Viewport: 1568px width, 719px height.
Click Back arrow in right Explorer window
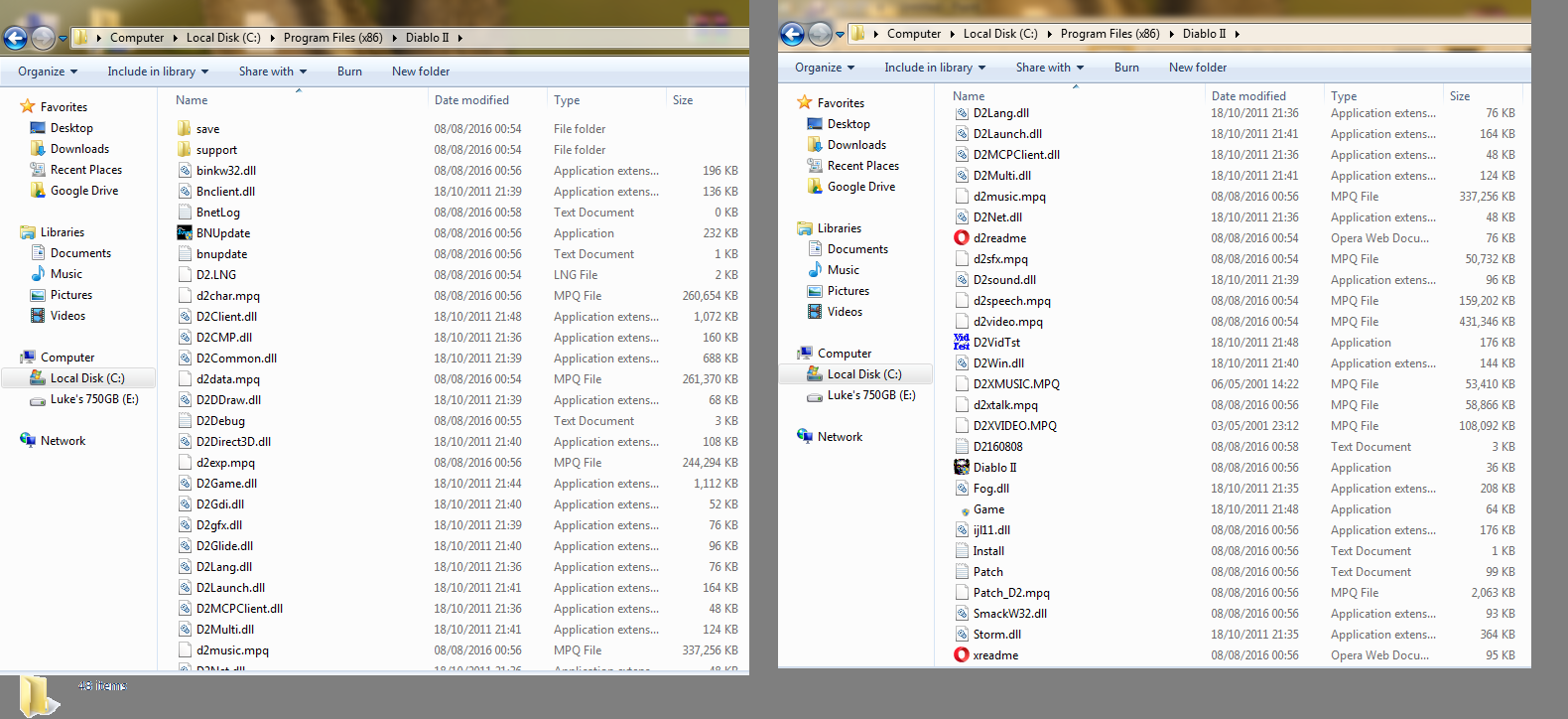point(792,34)
